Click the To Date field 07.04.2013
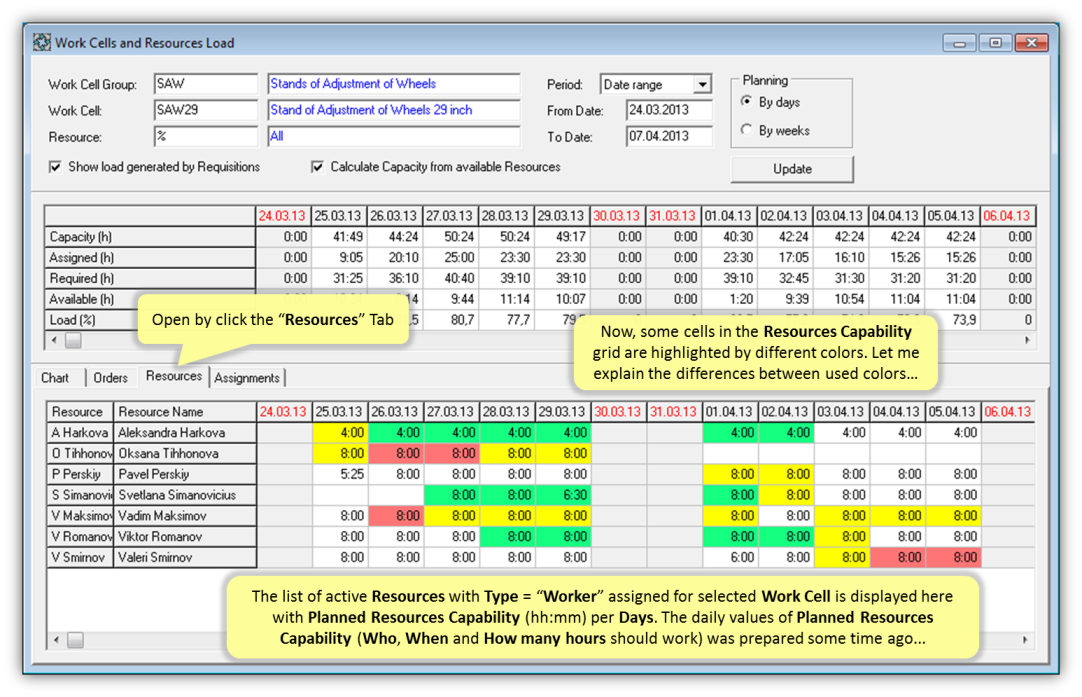Viewport: 1082px width, 697px height. click(x=669, y=136)
